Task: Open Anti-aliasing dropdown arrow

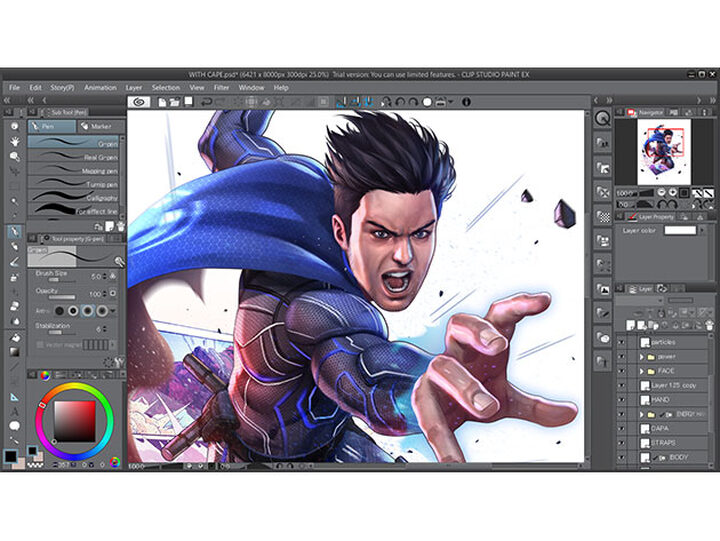Action: [113, 311]
